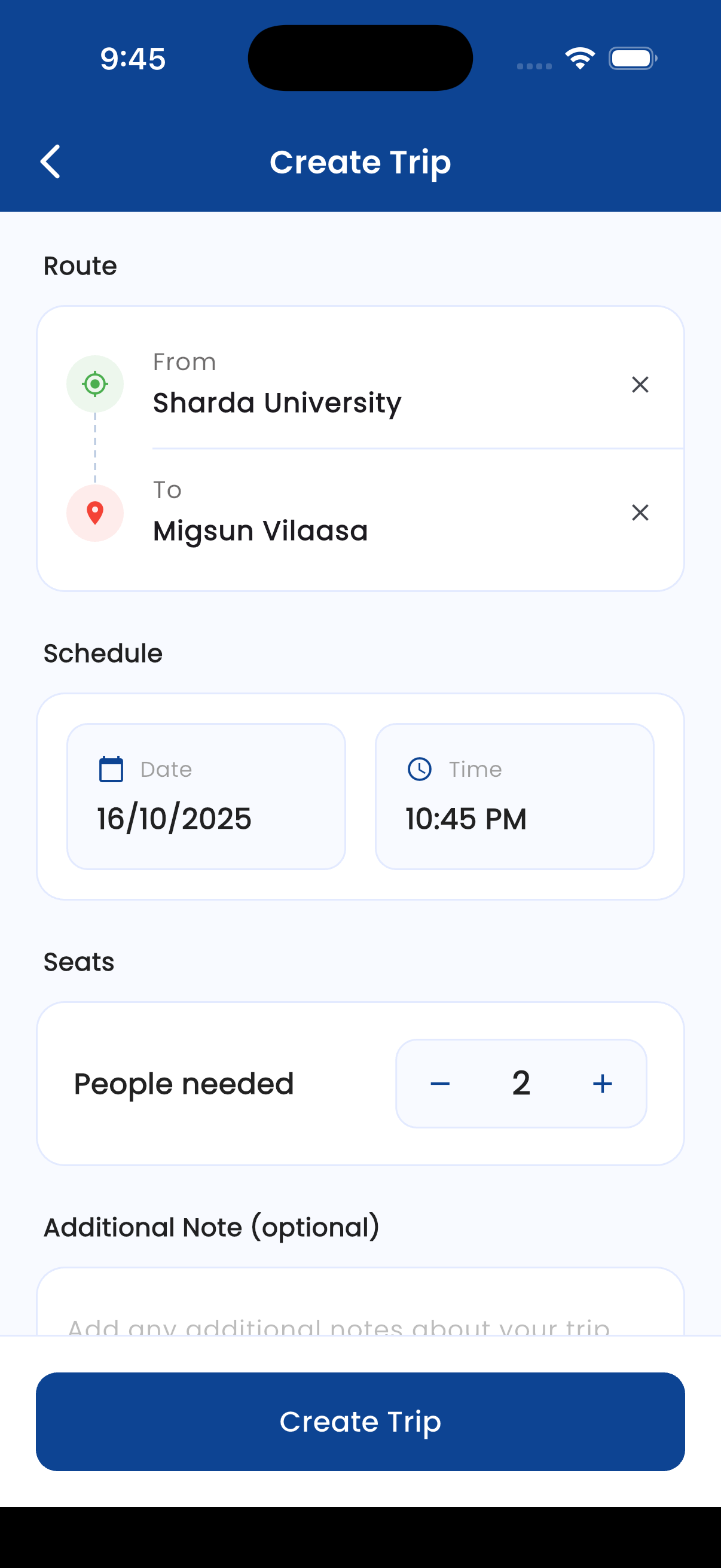The width and height of the screenshot is (721, 1568).
Task: Tap the Create Trip header title
Action: click(360, 162)
